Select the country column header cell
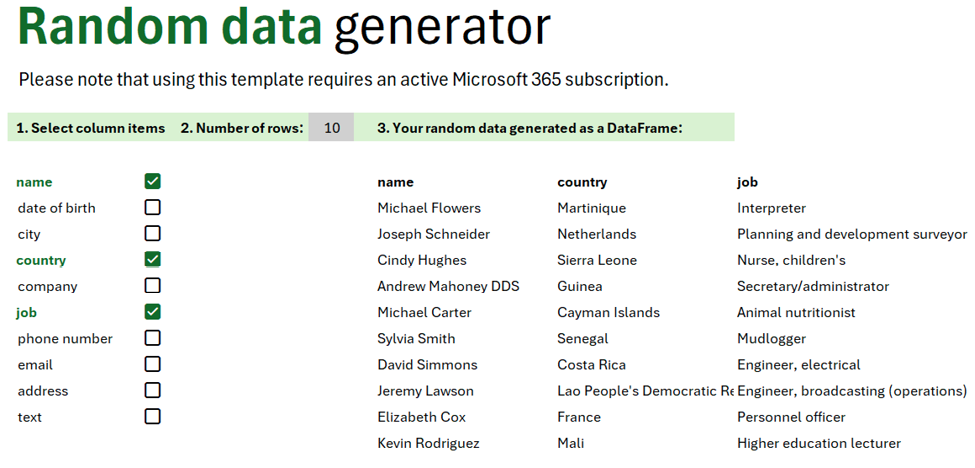975x468 pixels. tap(582, 182)
